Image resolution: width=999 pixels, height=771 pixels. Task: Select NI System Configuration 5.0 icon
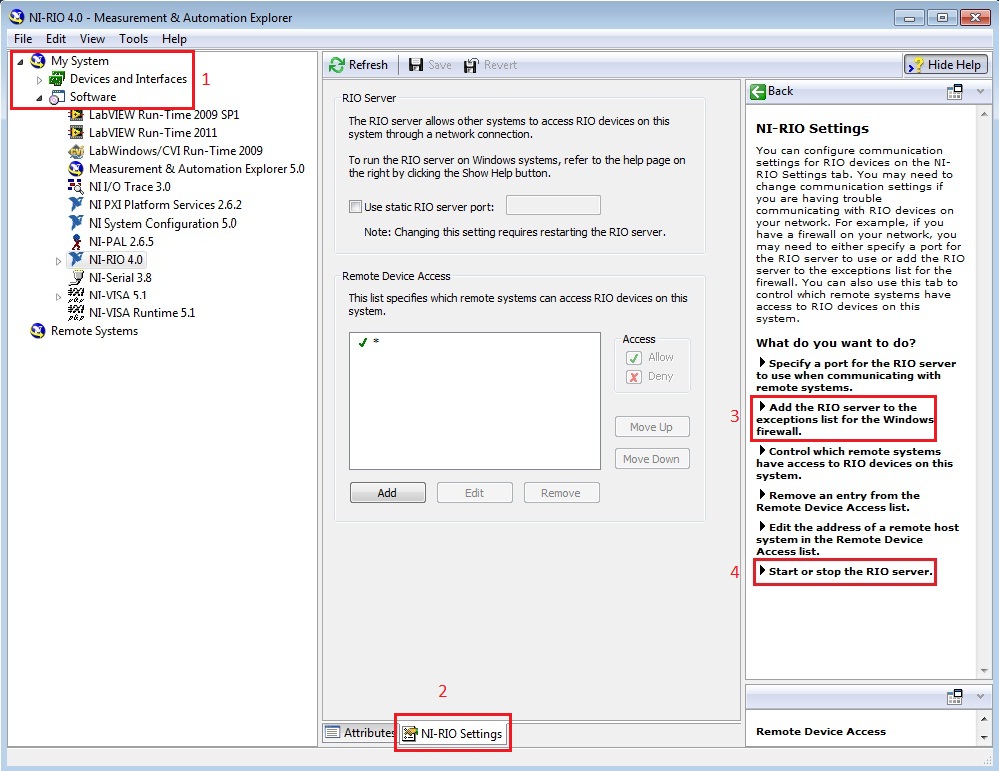coord(76,223)
